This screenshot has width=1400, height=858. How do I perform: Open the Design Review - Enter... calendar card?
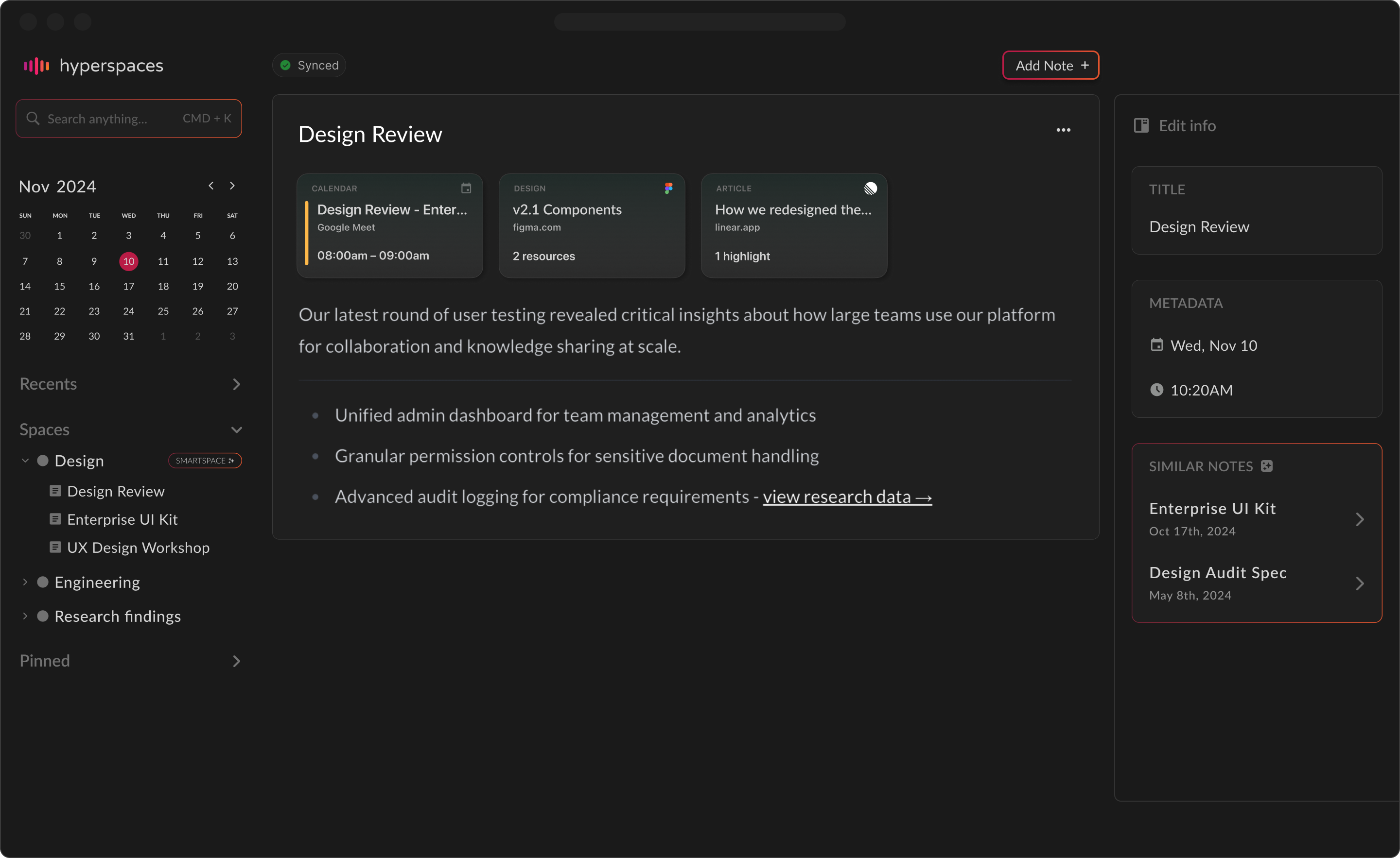tap(390, 225)
